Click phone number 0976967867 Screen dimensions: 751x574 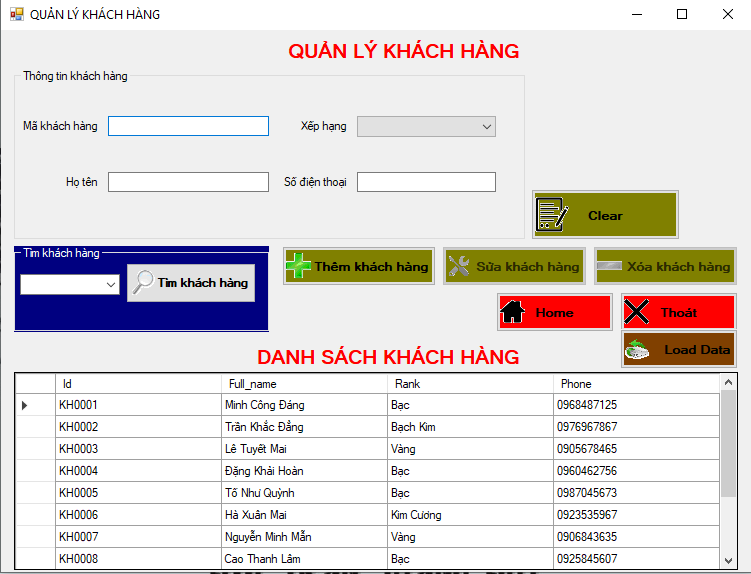[x=587, y=426]
